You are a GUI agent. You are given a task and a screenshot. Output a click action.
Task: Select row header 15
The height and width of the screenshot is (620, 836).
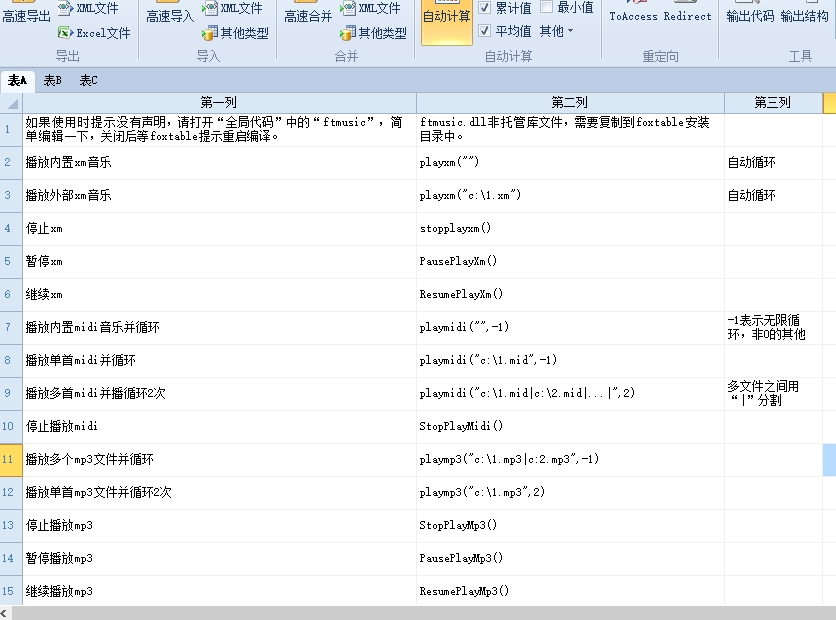tap(11, 591)
